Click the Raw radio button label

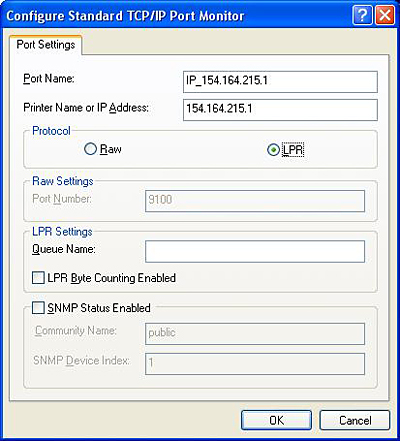111,149
